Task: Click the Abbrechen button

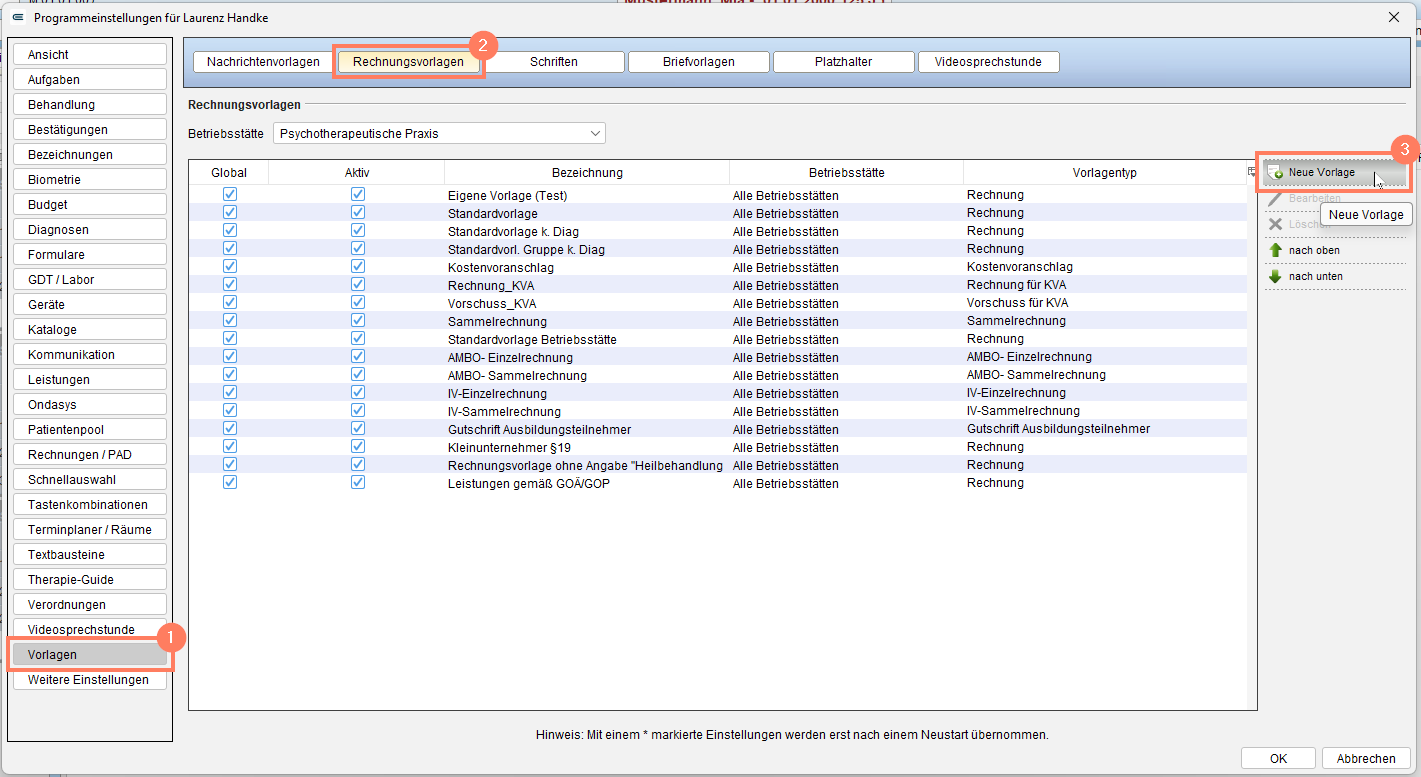Action: (1366, 759)
